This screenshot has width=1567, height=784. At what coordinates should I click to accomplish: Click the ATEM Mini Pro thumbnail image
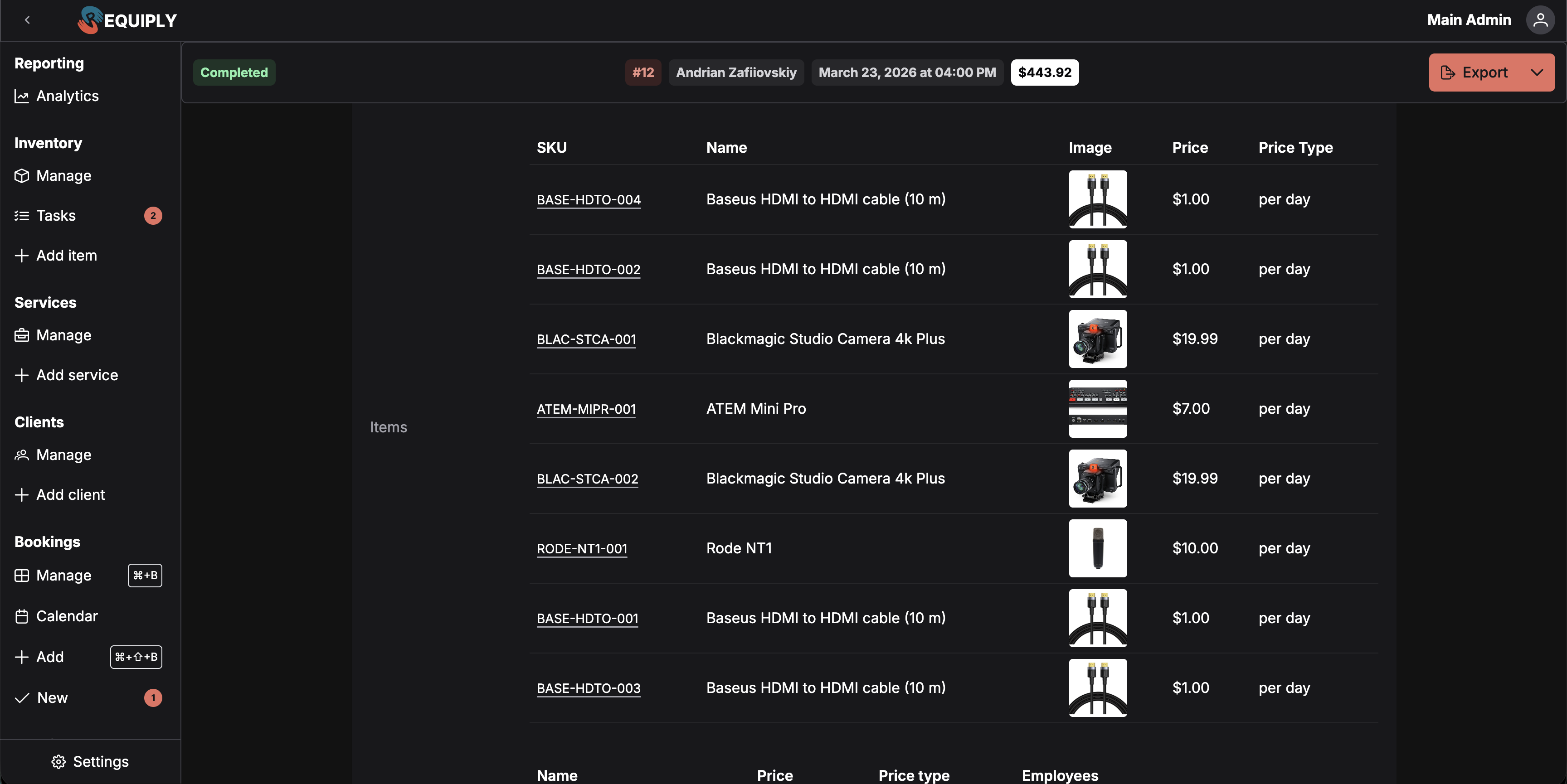click(x=1097, y=409)
